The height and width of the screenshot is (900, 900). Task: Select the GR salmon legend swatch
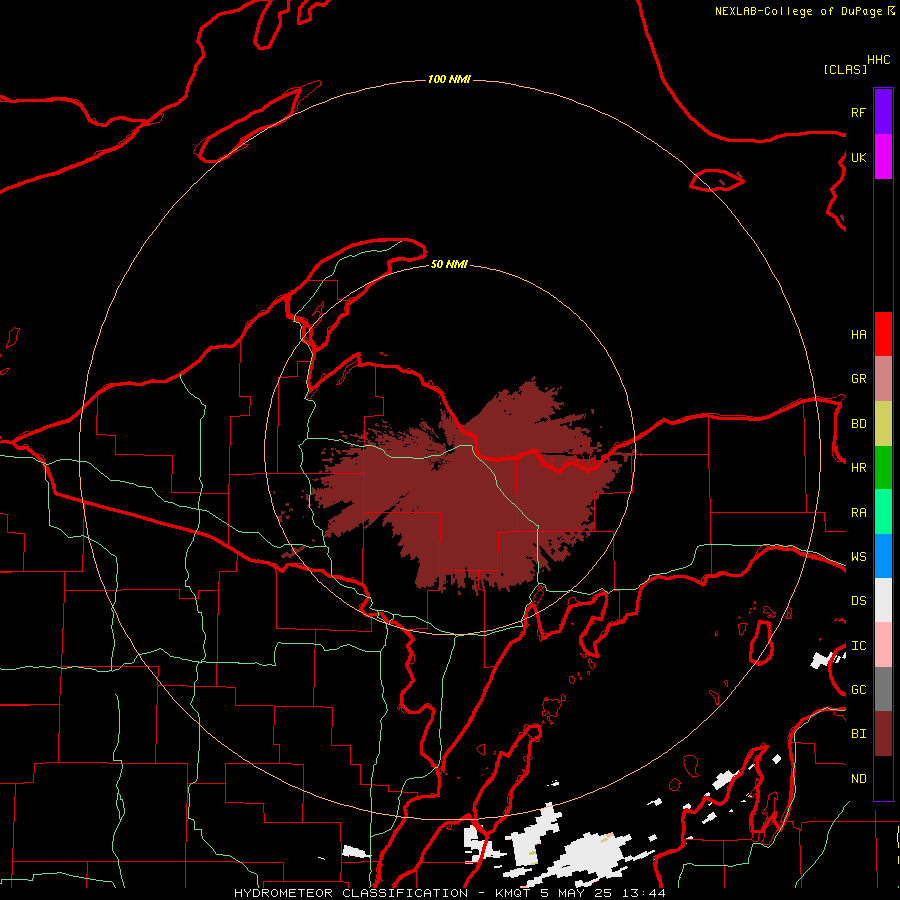tap(883, 379)
